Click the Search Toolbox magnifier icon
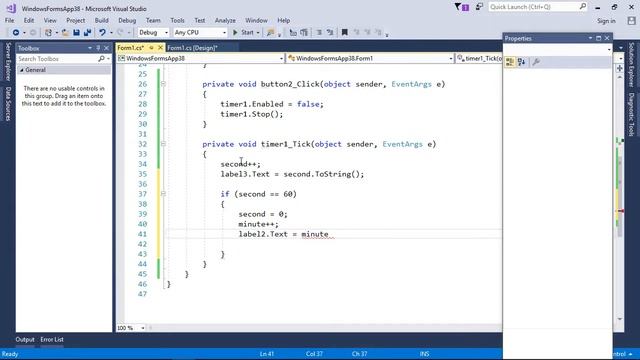Screen dimensions: 640x360 (x=101, y=59)
